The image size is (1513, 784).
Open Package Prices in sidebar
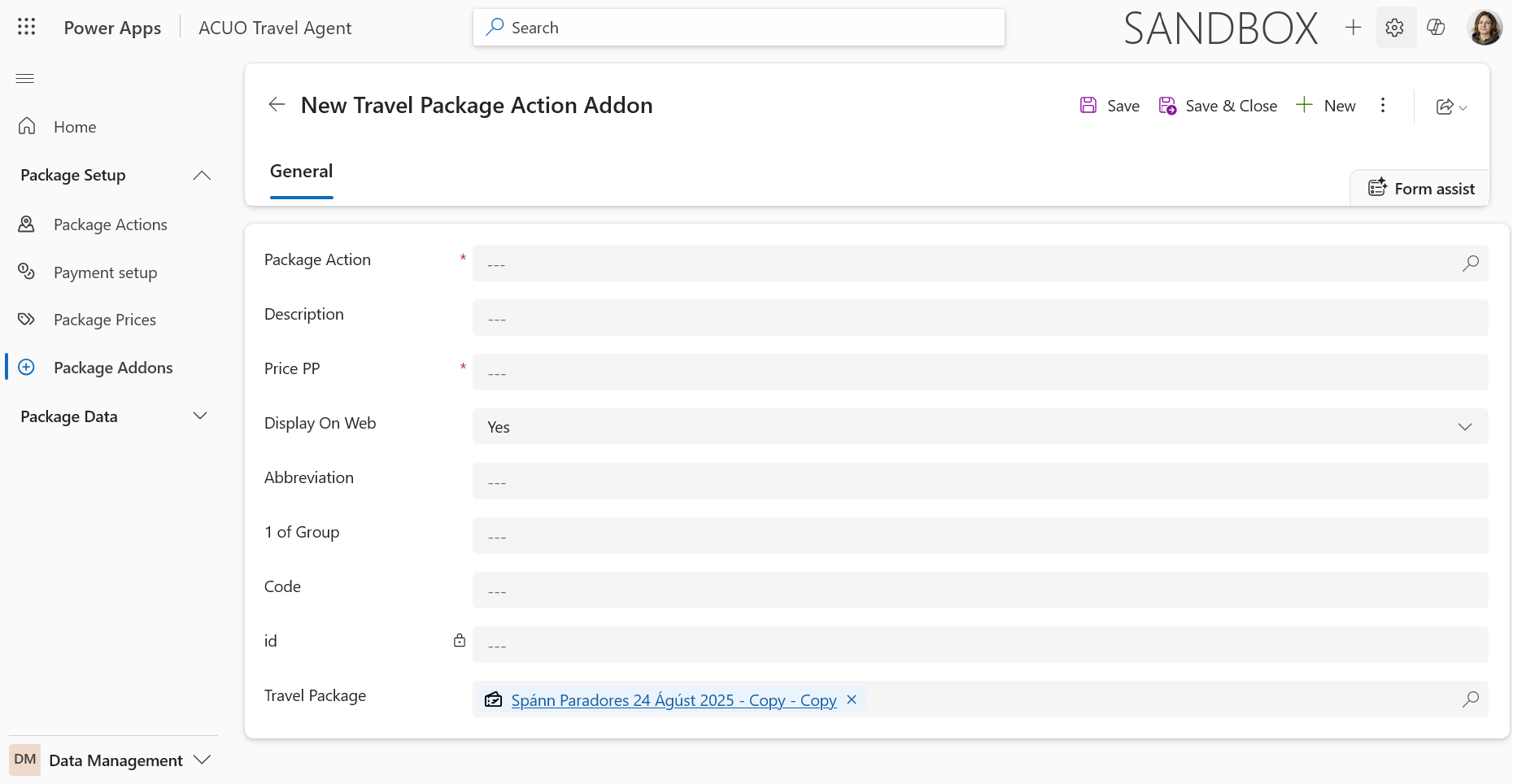click(x=105, y=320)
